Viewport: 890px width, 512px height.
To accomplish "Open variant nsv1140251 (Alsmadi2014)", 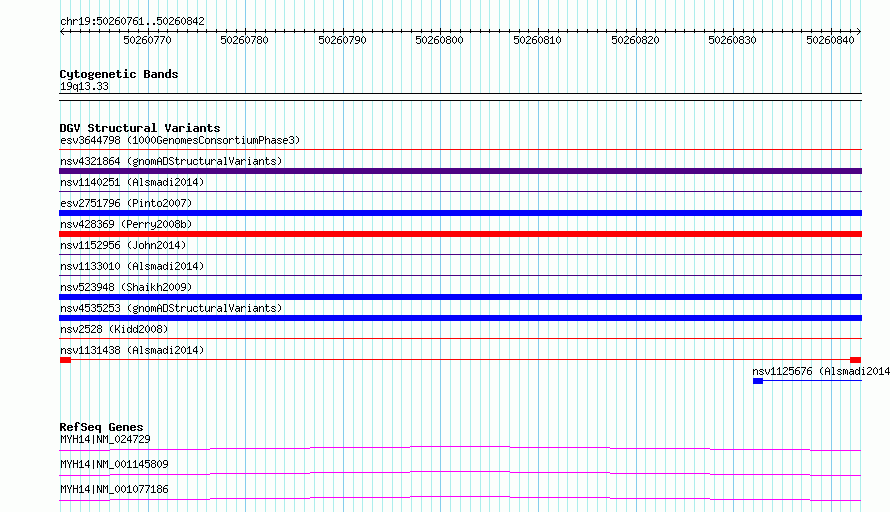I will coord(132,182).
